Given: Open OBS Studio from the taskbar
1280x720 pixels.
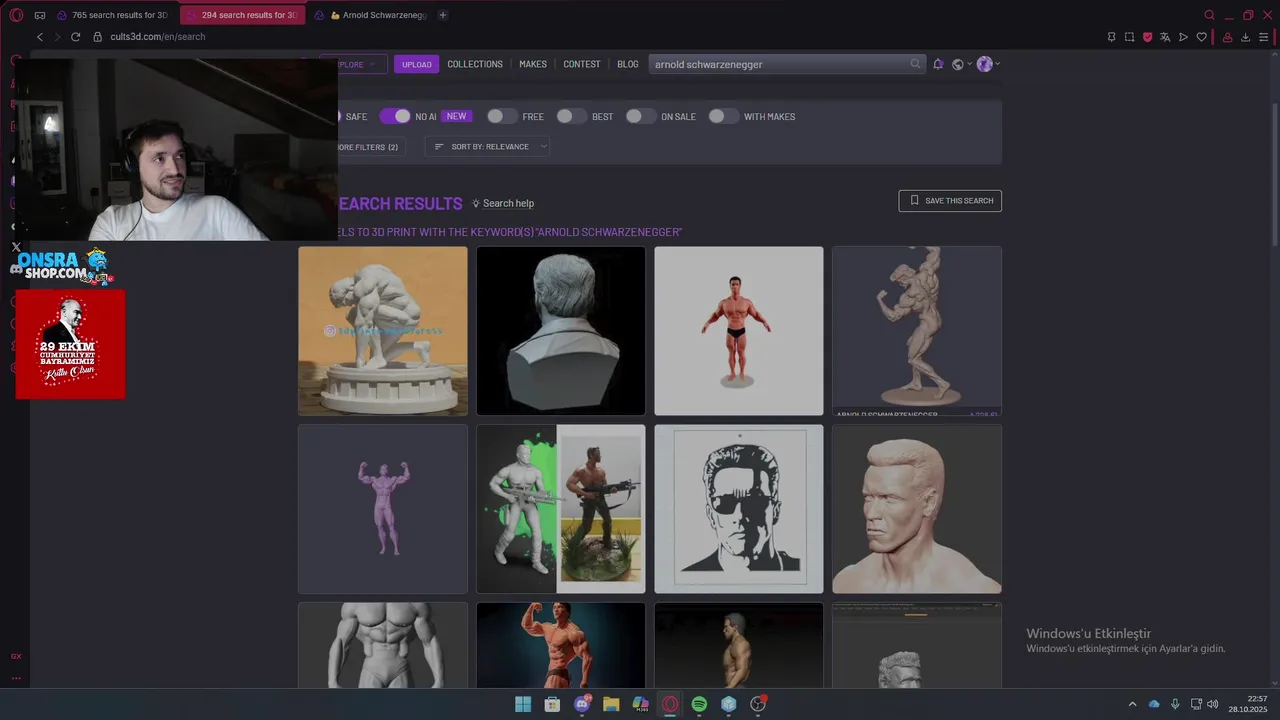Looking at the screenshot, I should point(758,704).
